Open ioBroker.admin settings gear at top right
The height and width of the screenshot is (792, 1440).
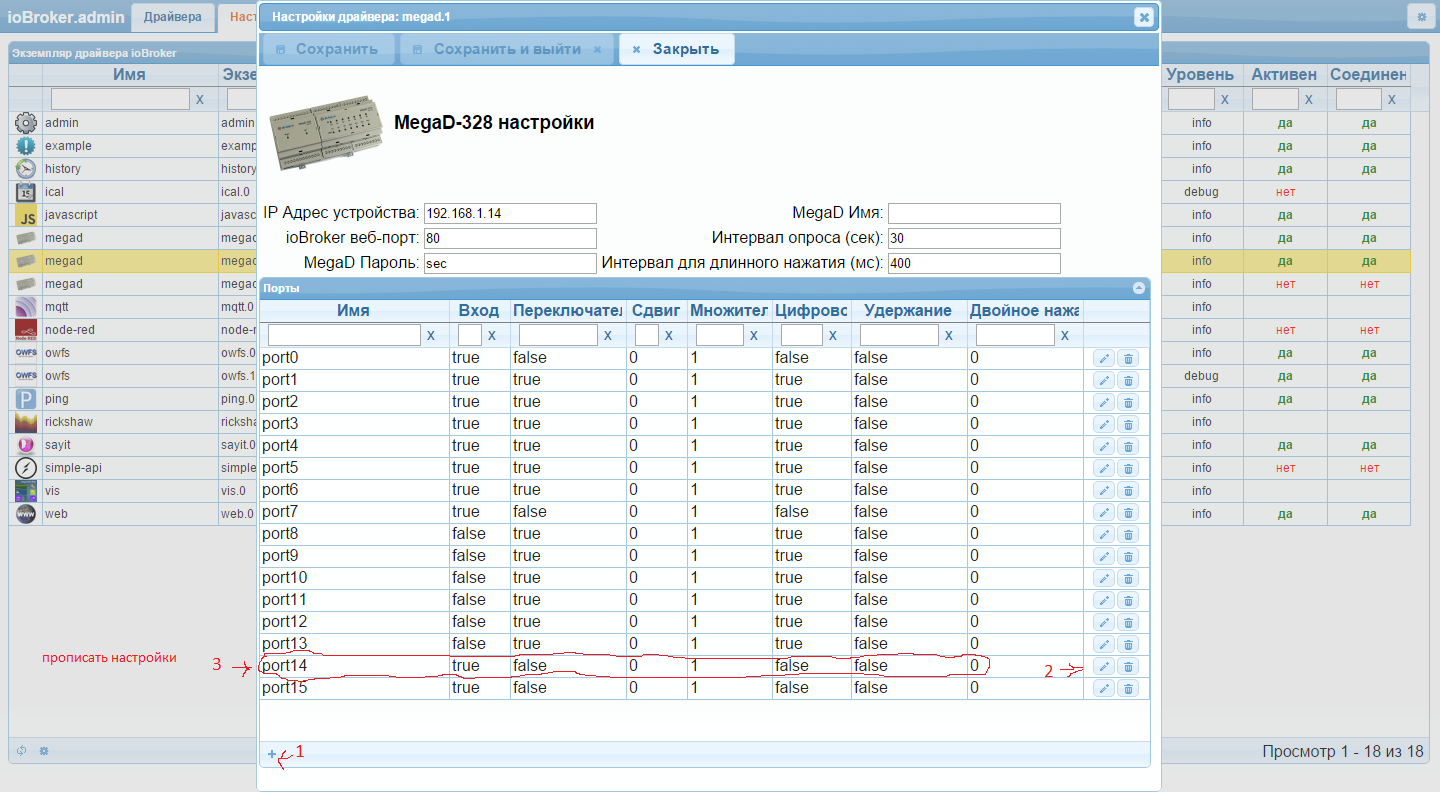click(x=1420, y=17)
